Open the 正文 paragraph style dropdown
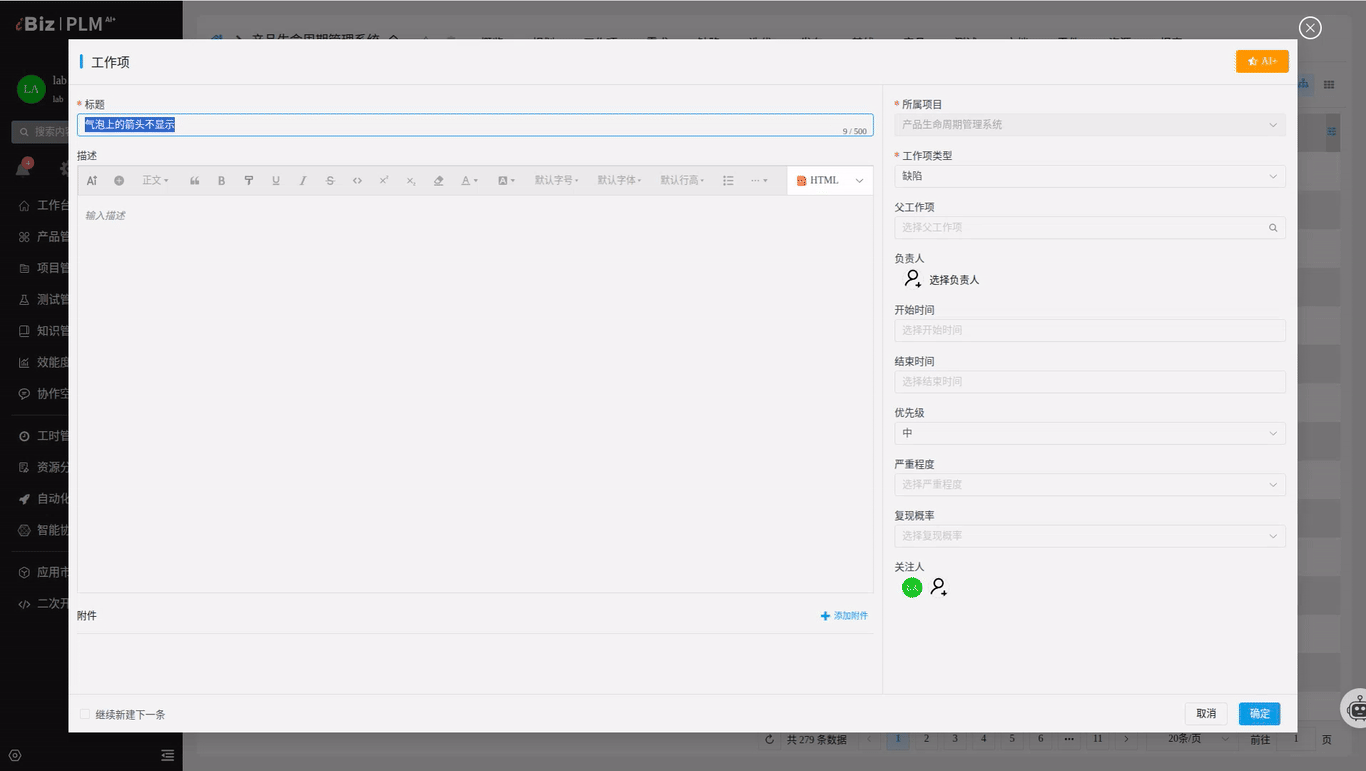This screenshot has width=1366, height=771. click(155, 181)
